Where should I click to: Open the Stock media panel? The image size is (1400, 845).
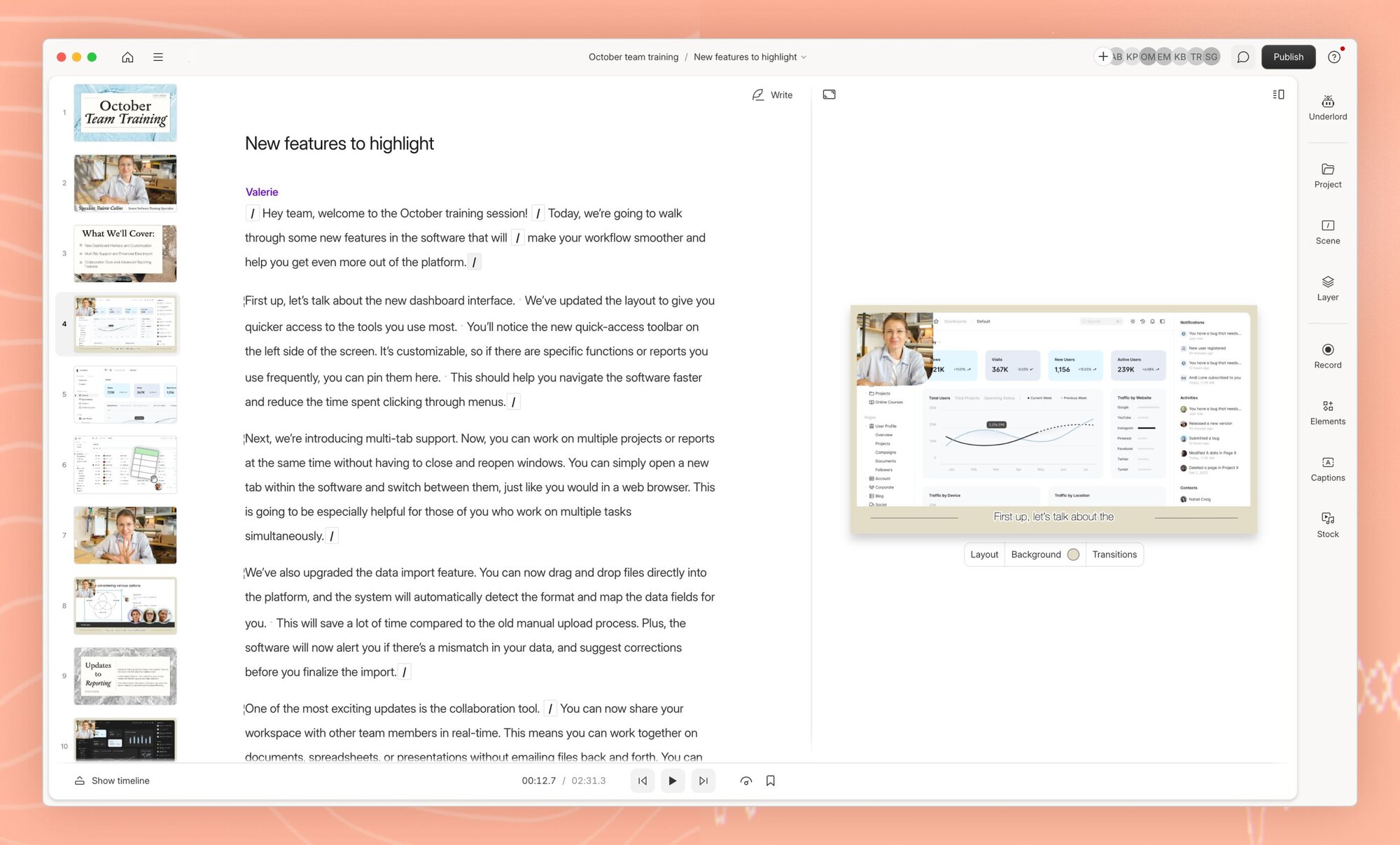click(x=1327, y=525)
